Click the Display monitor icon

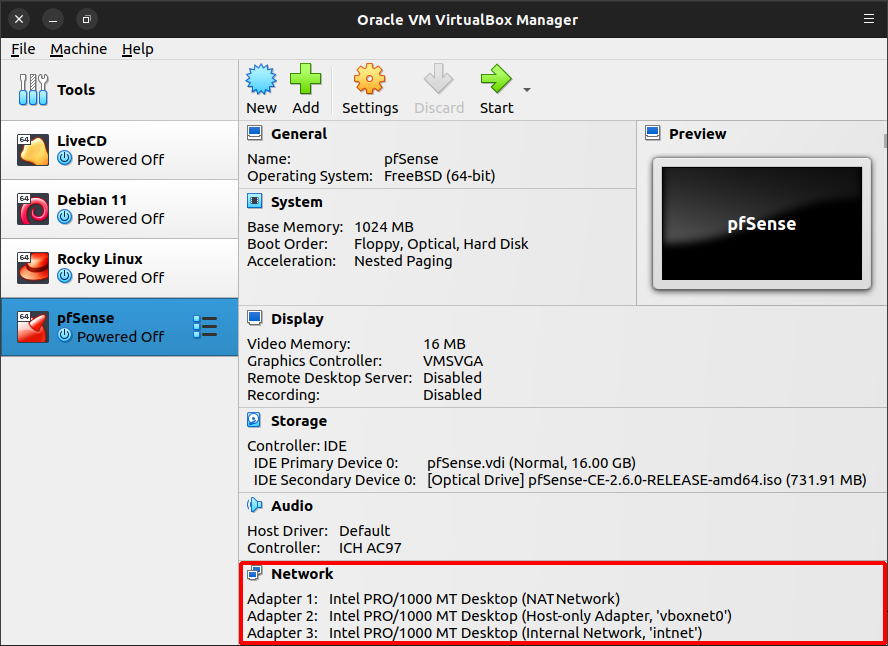(255, 318)
